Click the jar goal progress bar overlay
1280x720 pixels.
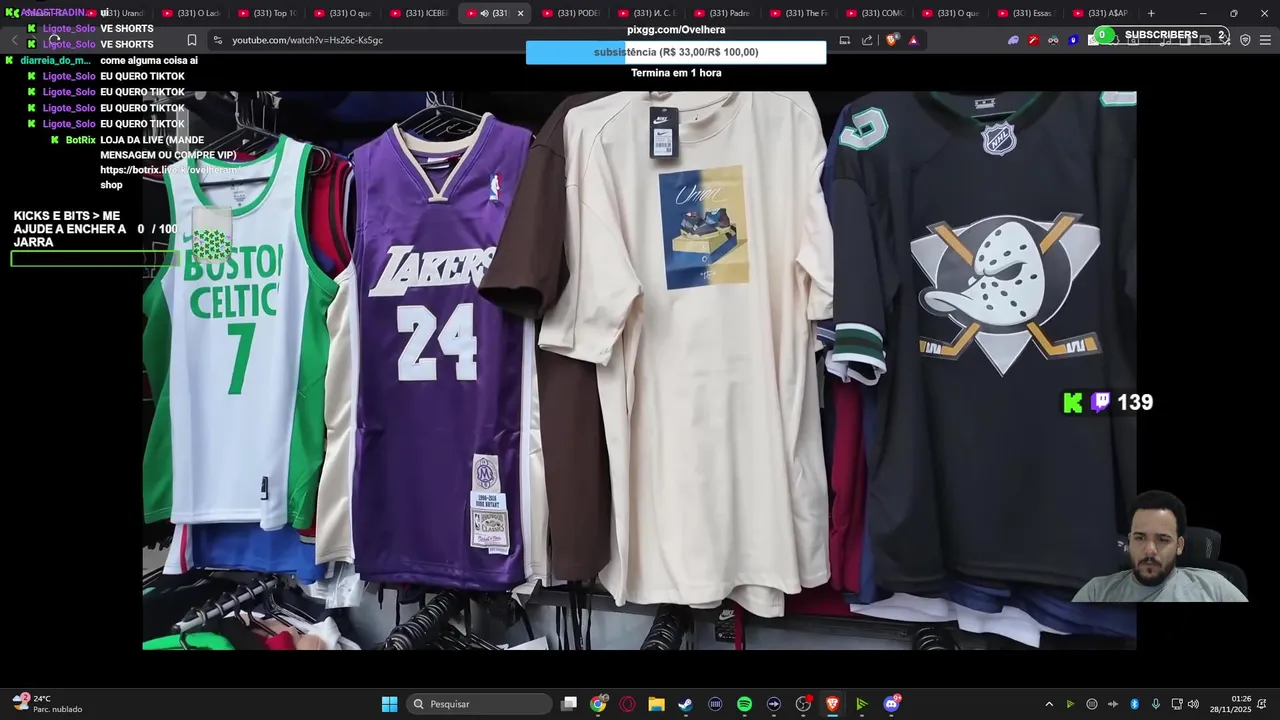tap(94, 259)
